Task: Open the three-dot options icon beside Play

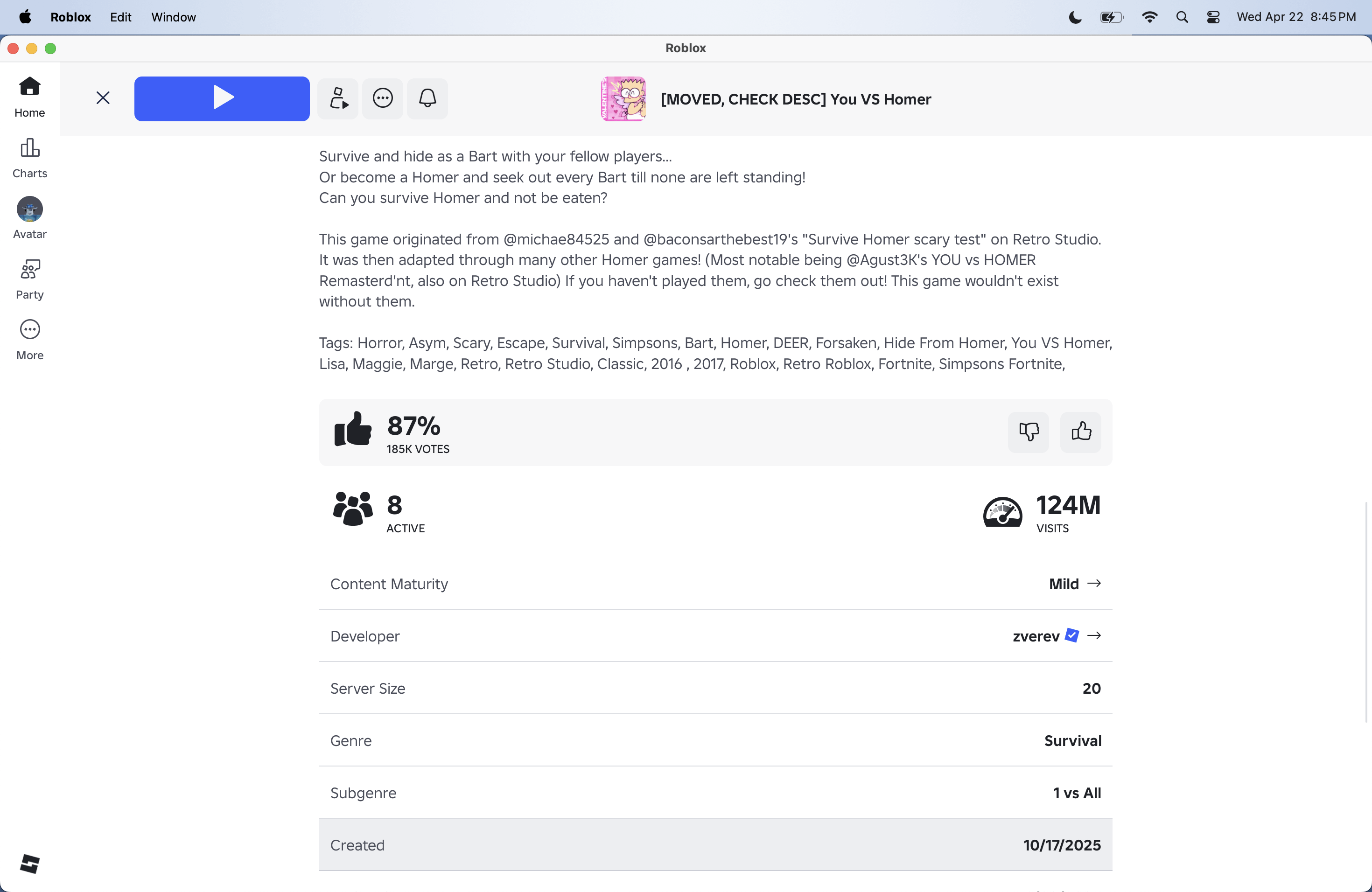Action: 383,98
